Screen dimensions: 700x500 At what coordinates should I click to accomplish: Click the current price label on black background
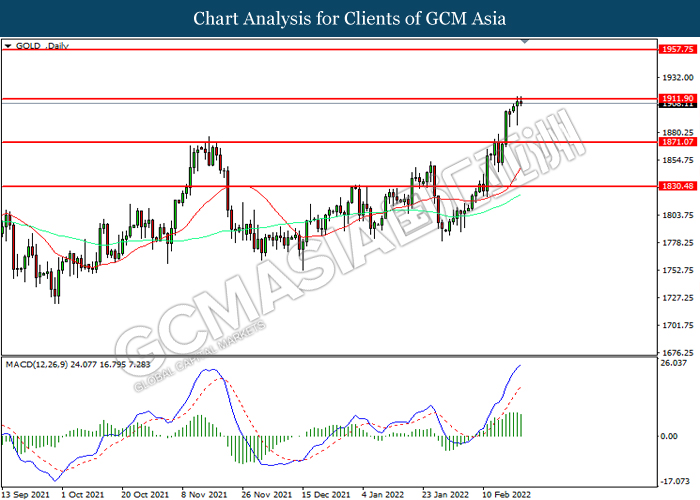pyautogui.click(x=677, y=104)
